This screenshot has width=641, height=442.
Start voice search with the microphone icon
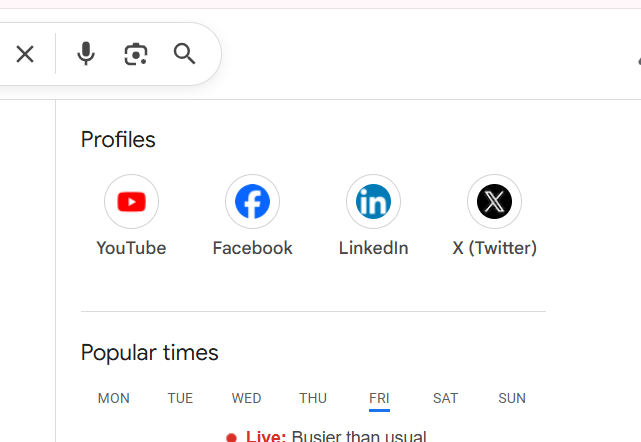tap(87, 54)
